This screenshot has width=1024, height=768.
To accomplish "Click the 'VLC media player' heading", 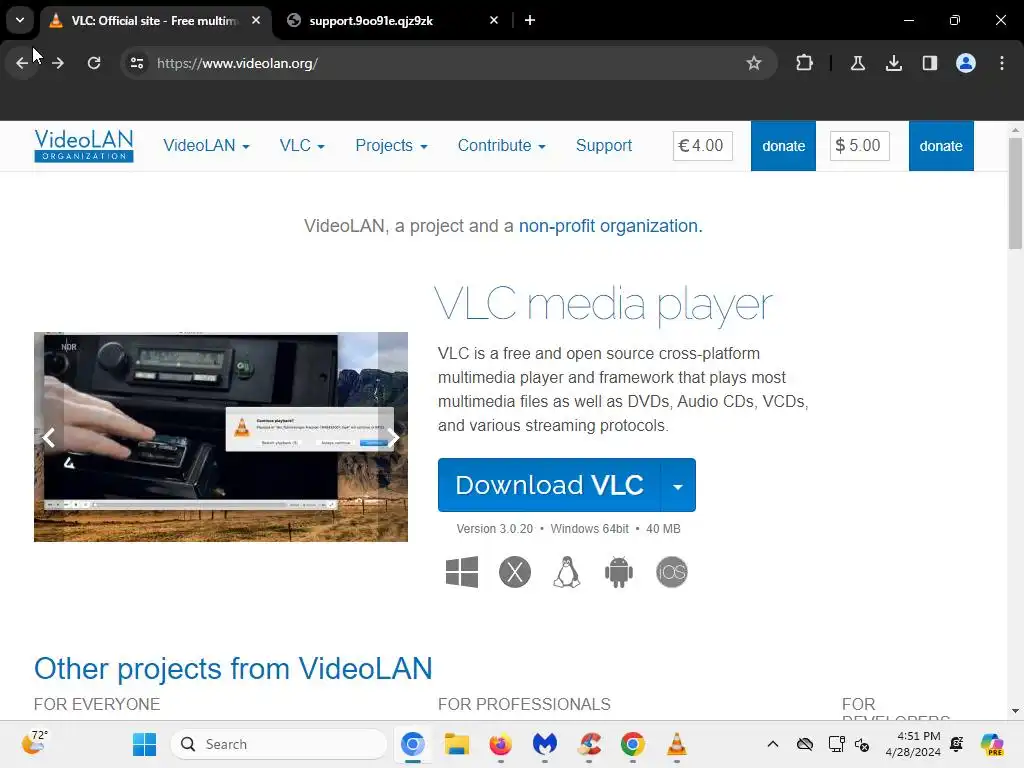I will tap(603, 305).
